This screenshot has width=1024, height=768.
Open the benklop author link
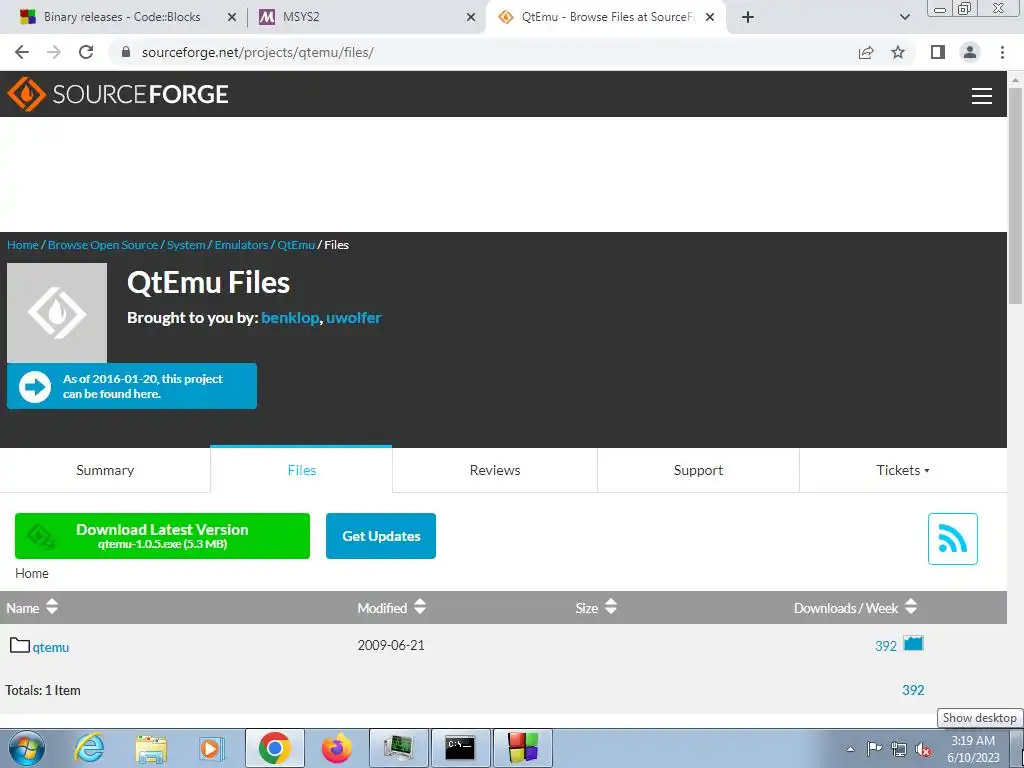coord(290,318)
